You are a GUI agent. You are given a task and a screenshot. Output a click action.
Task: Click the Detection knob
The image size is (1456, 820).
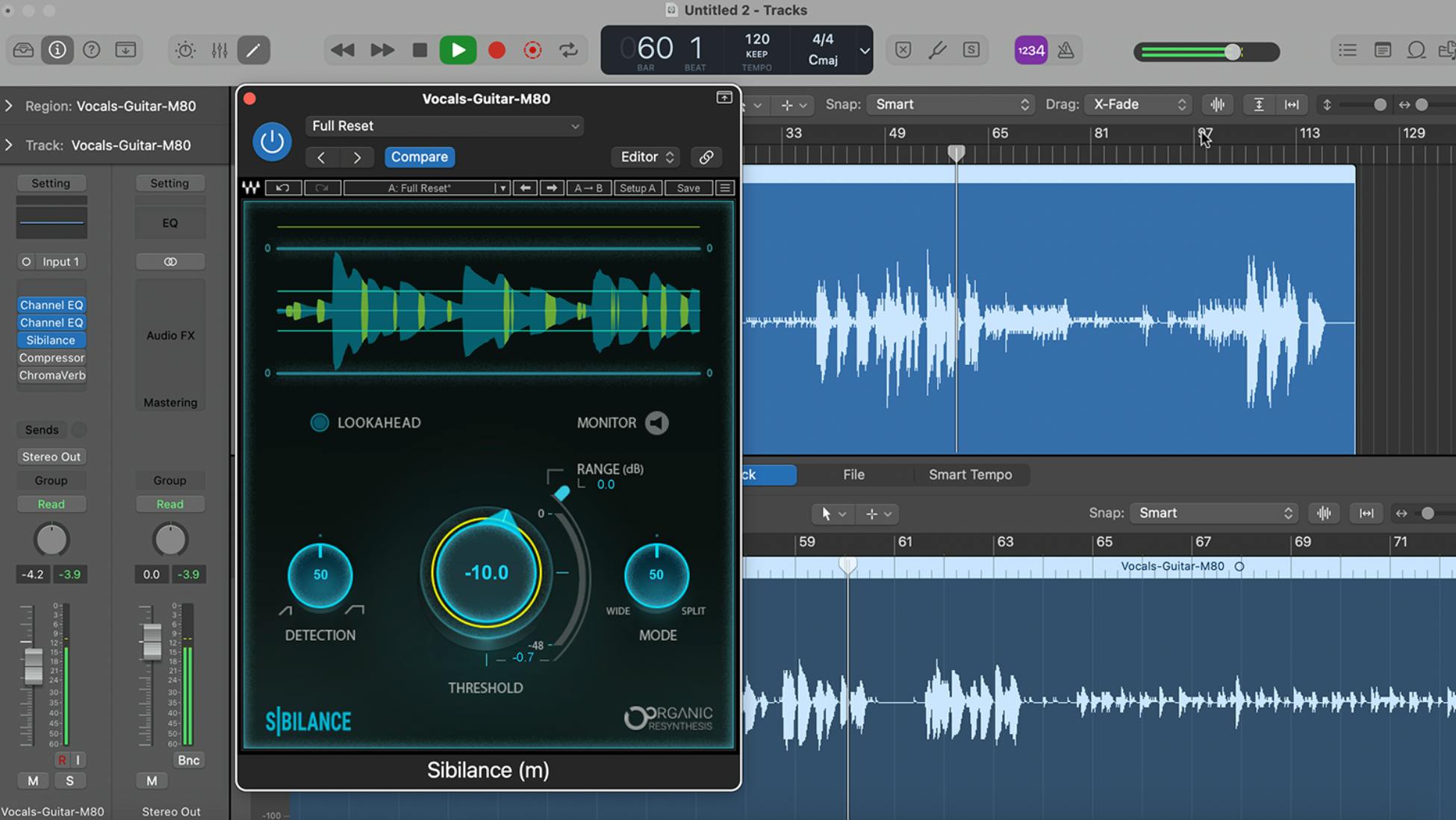[320, 575]
